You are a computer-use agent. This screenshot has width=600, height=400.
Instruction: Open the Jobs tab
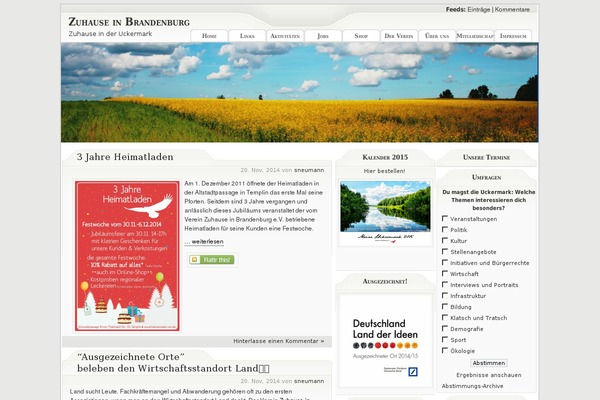pos(323,36)
